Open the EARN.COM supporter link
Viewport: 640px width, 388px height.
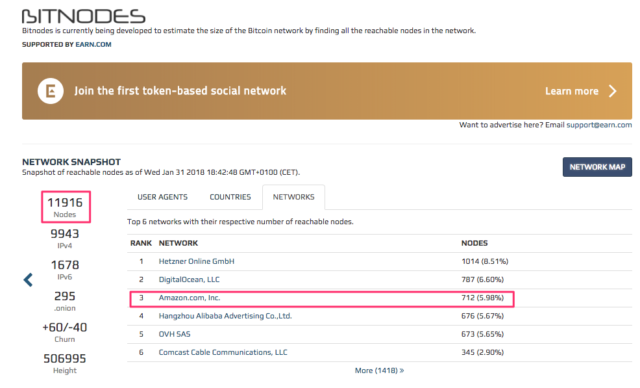point(93,44)
